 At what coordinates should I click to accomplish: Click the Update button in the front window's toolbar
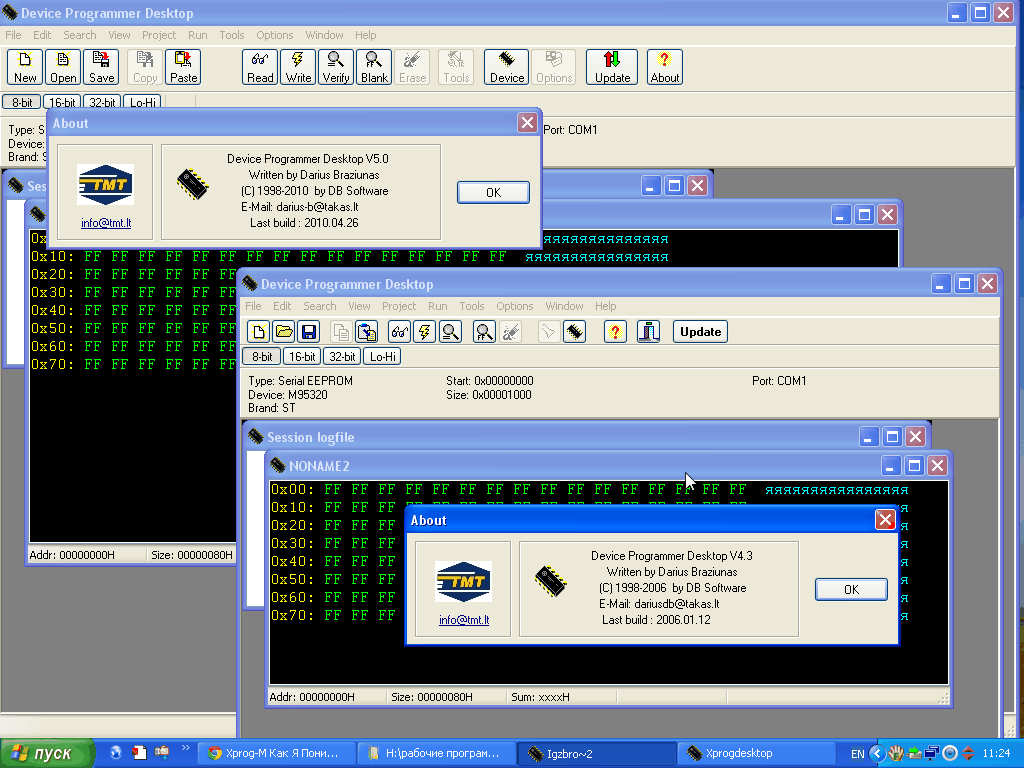(700, 332)
